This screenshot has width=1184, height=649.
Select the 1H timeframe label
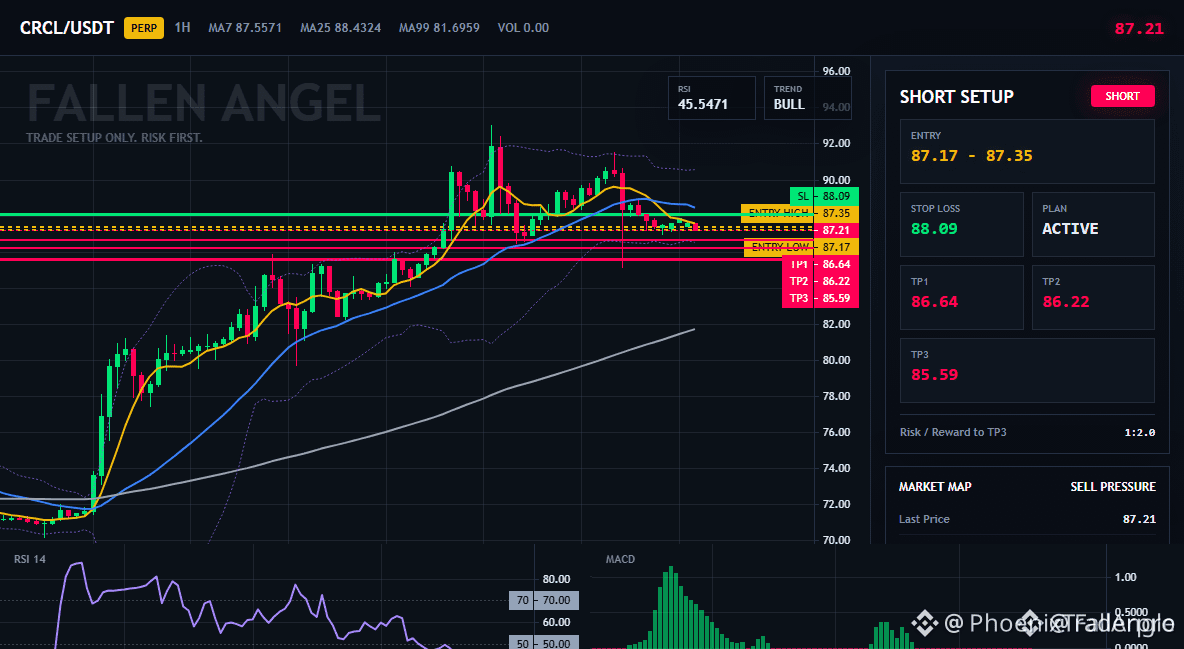182,27
